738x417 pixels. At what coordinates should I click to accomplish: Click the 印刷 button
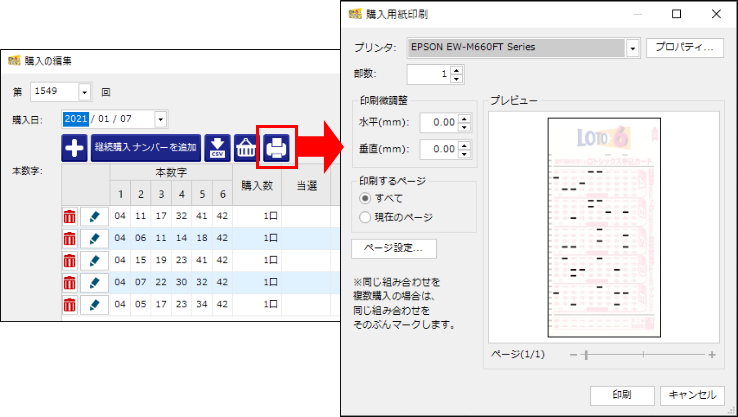tap(622, 395)
